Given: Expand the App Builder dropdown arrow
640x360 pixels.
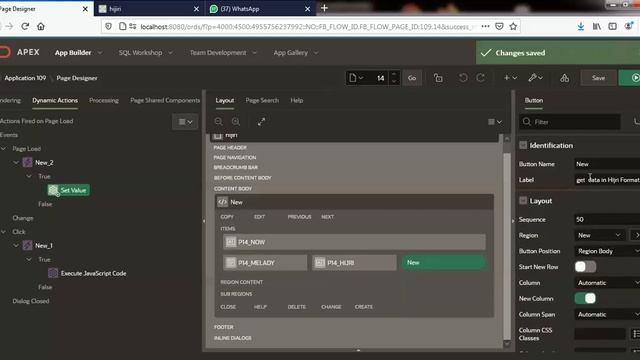Looking at the screenshot, I should (x=100, y=53).
